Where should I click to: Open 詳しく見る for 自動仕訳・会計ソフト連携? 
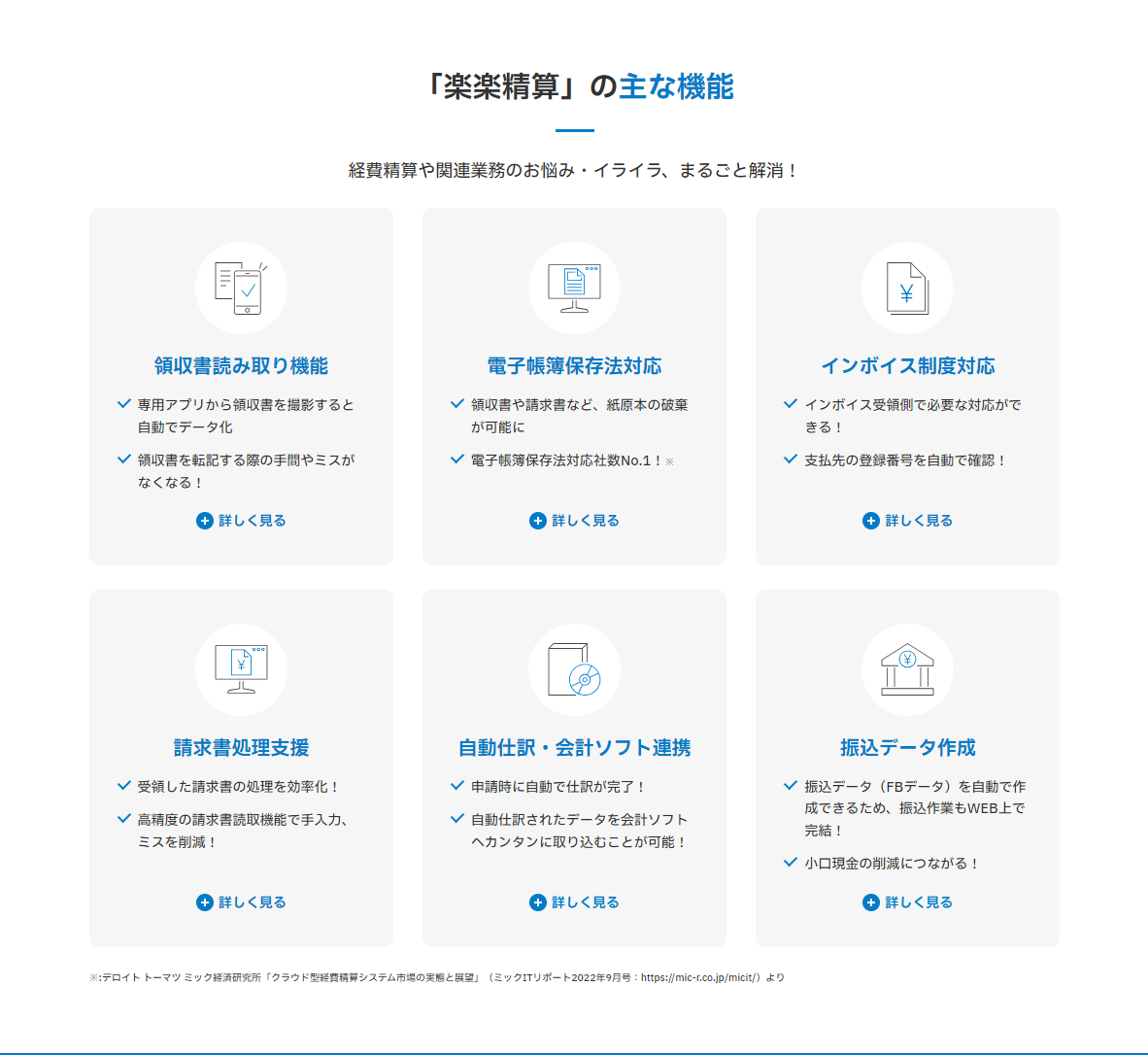585,902
